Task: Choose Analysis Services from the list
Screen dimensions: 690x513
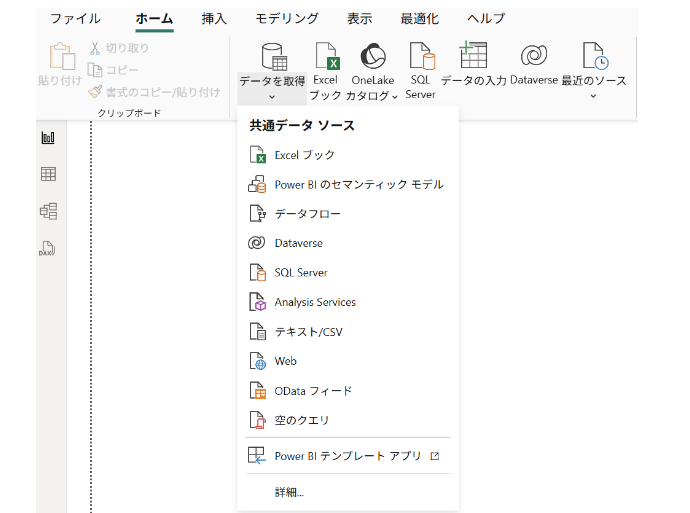Action: (348, 302)
